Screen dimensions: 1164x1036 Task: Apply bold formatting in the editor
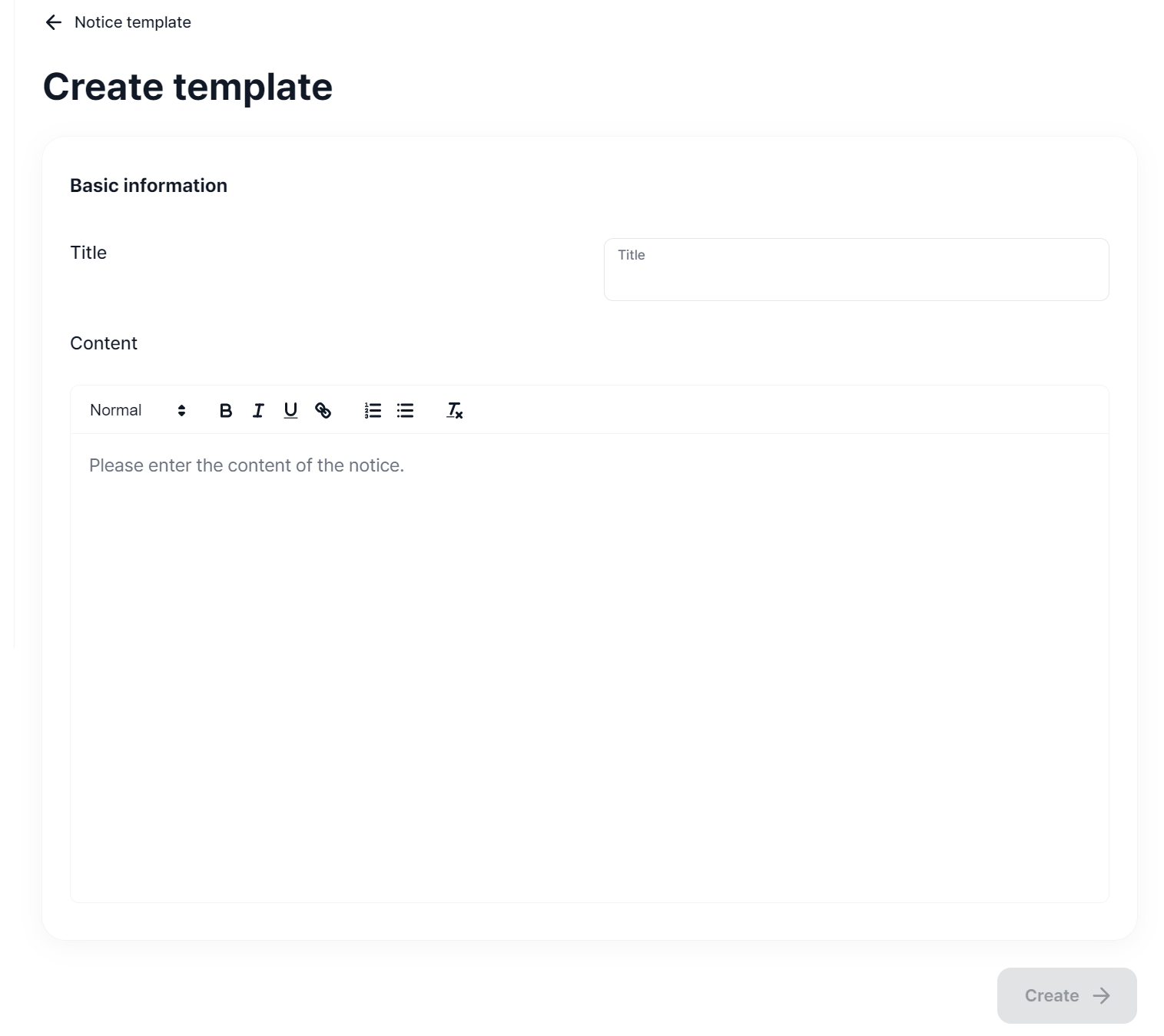(x=225, y=410)
